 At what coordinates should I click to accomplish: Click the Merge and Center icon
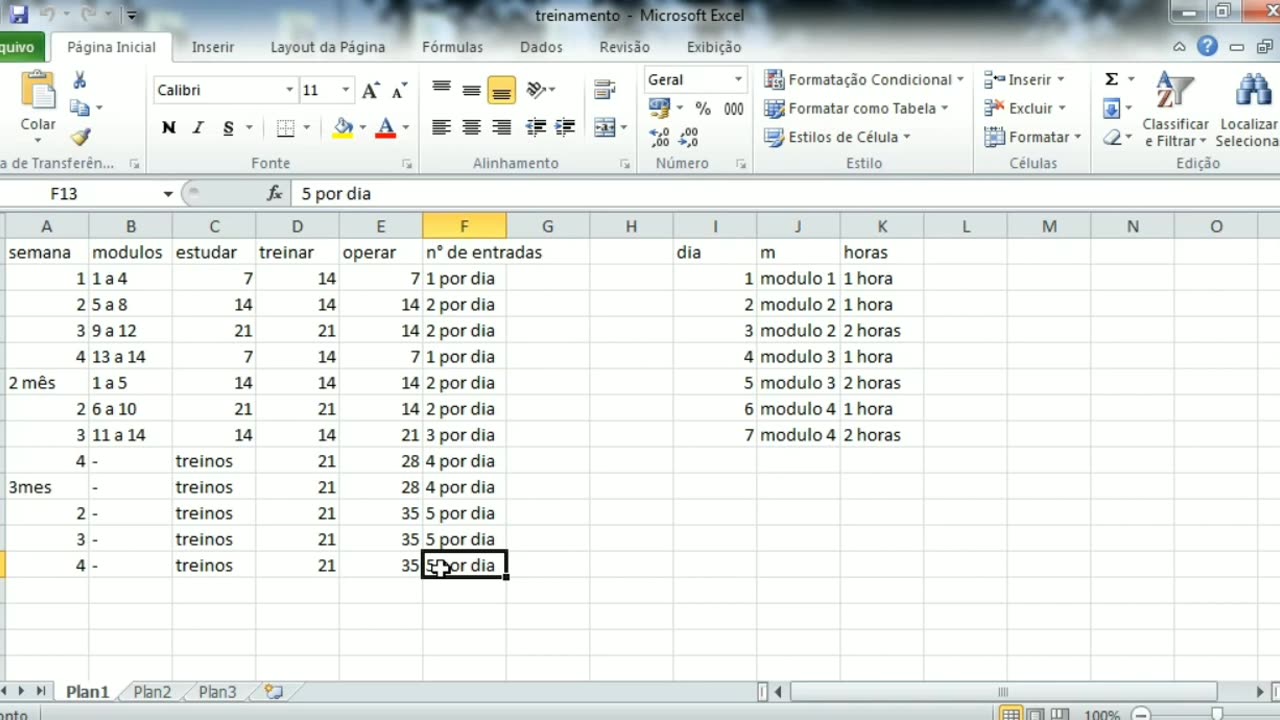604,128
